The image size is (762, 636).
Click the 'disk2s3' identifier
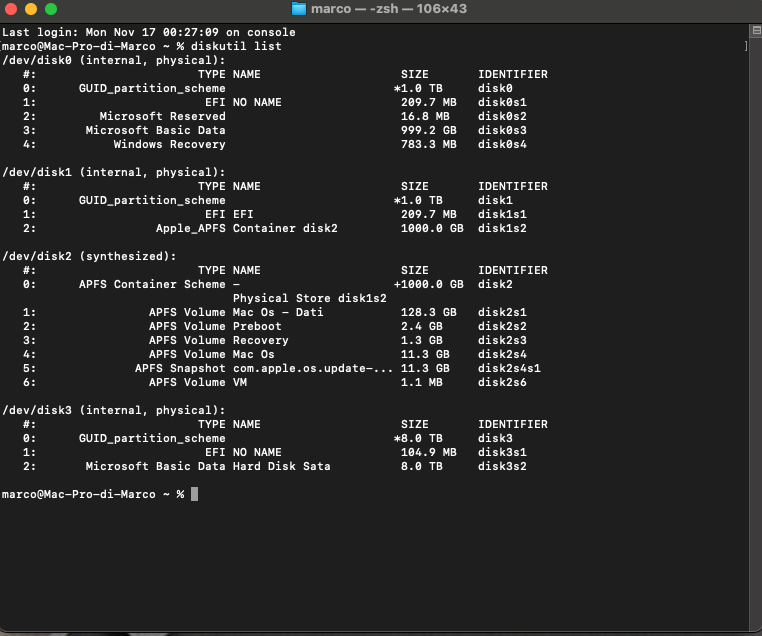[502, 340]
